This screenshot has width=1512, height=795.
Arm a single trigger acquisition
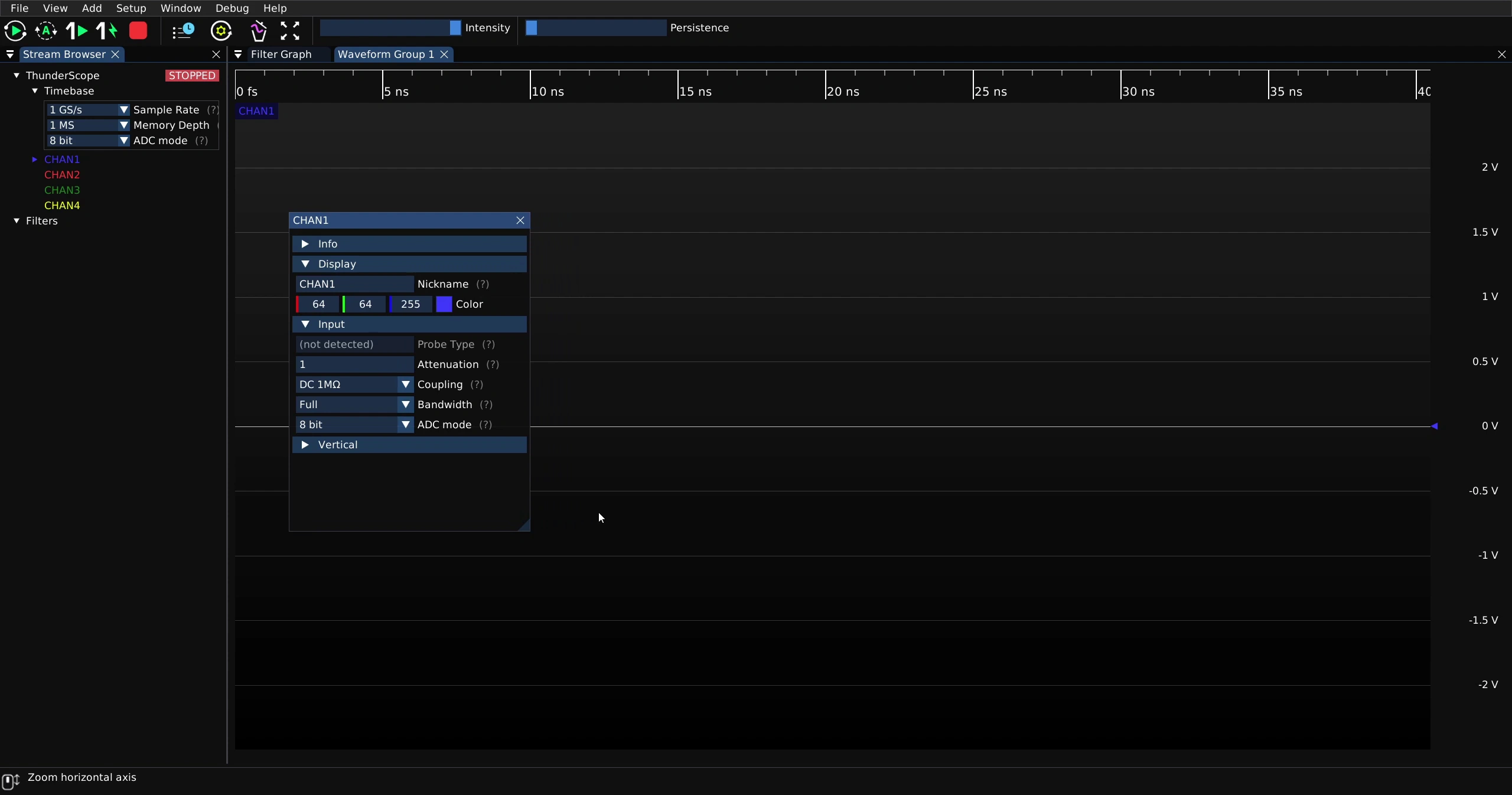(x=77, y=31)
